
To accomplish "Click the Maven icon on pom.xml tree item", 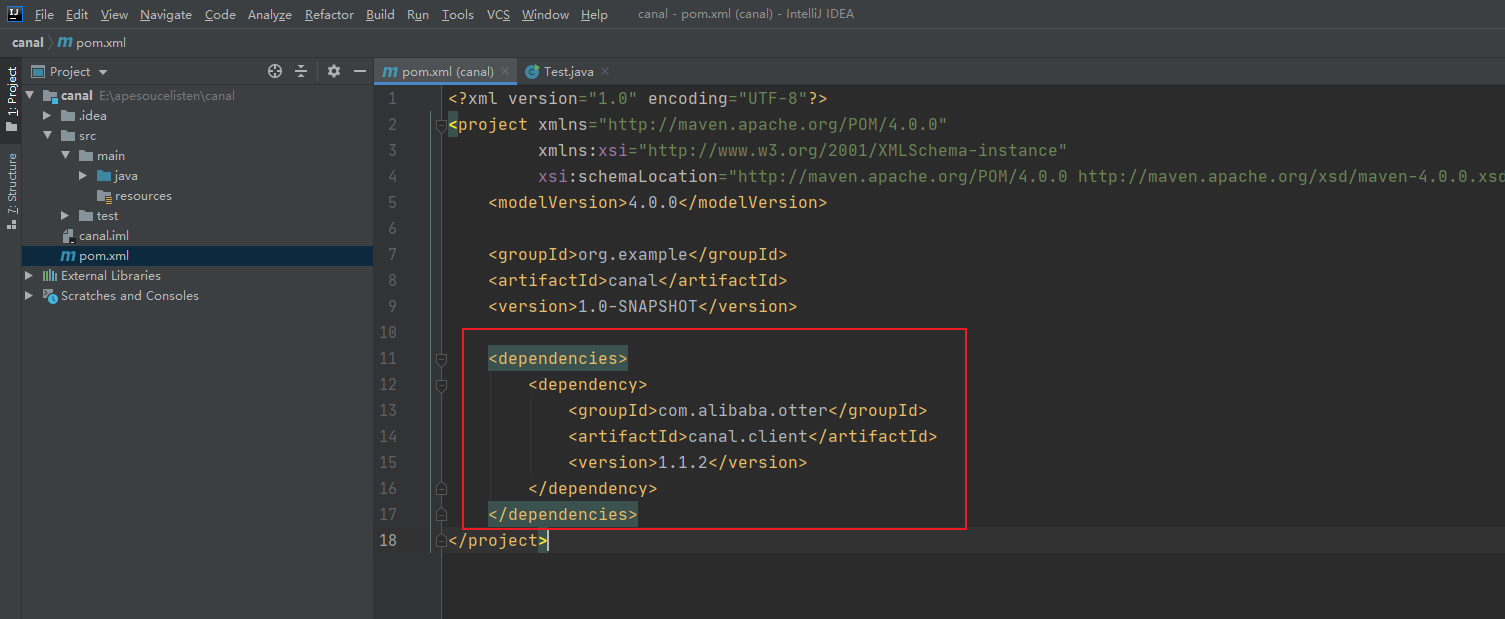I will point(68,256).
